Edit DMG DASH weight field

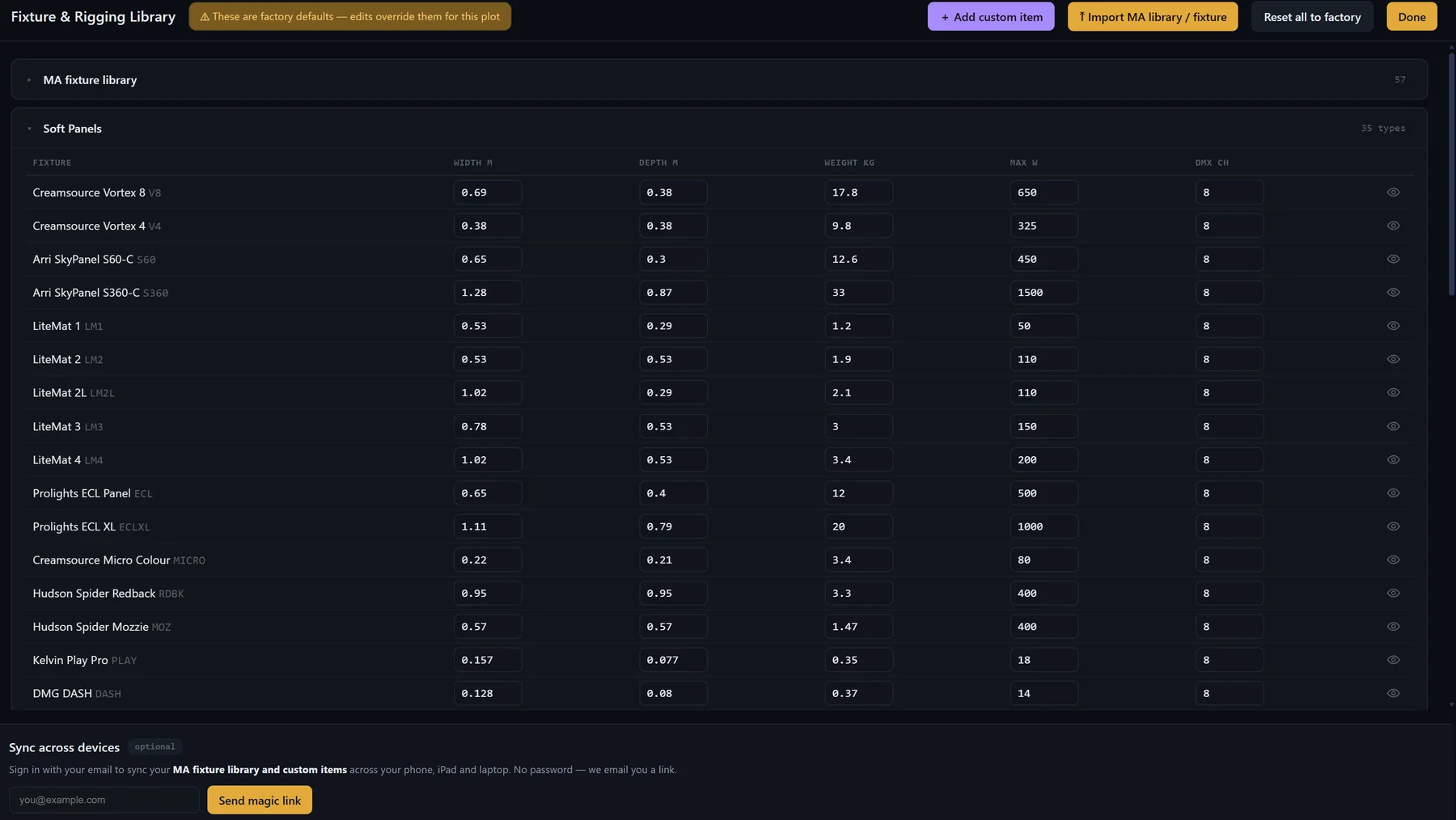(x=858, y=693)
